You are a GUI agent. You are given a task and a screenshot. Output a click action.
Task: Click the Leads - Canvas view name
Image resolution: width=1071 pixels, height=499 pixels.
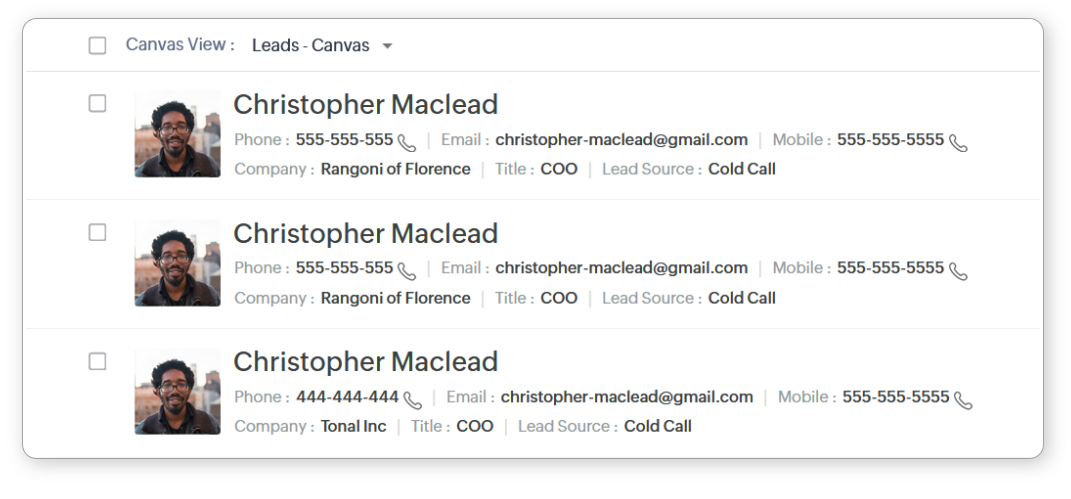pos(310,45)
